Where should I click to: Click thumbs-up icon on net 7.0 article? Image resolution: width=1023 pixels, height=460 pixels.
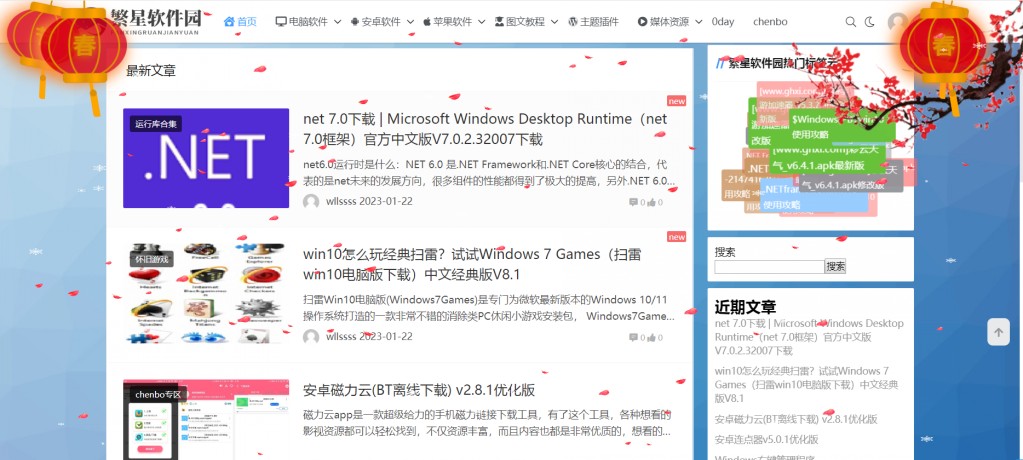tap(651, 202)
